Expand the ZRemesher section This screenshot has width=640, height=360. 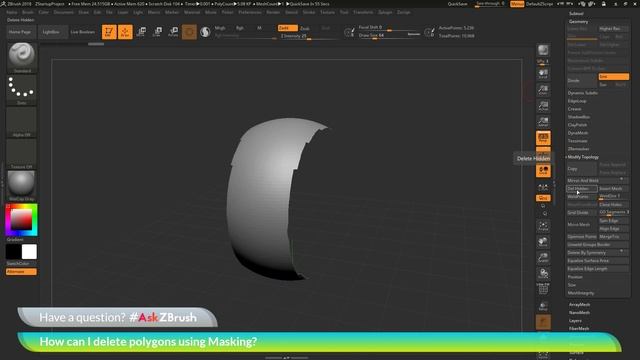click(578, 149)
